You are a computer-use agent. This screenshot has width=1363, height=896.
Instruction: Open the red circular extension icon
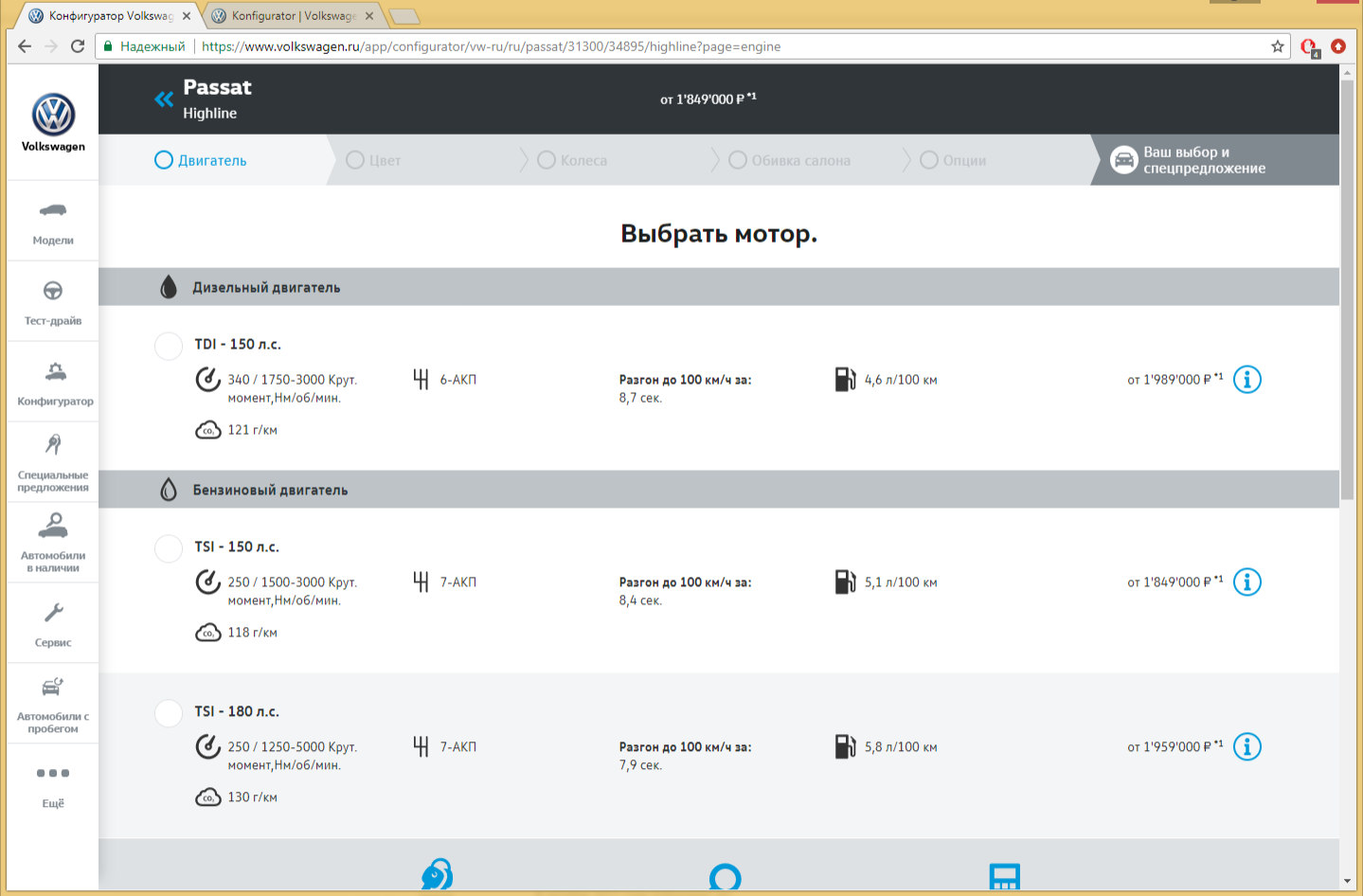pos(1338,46)
